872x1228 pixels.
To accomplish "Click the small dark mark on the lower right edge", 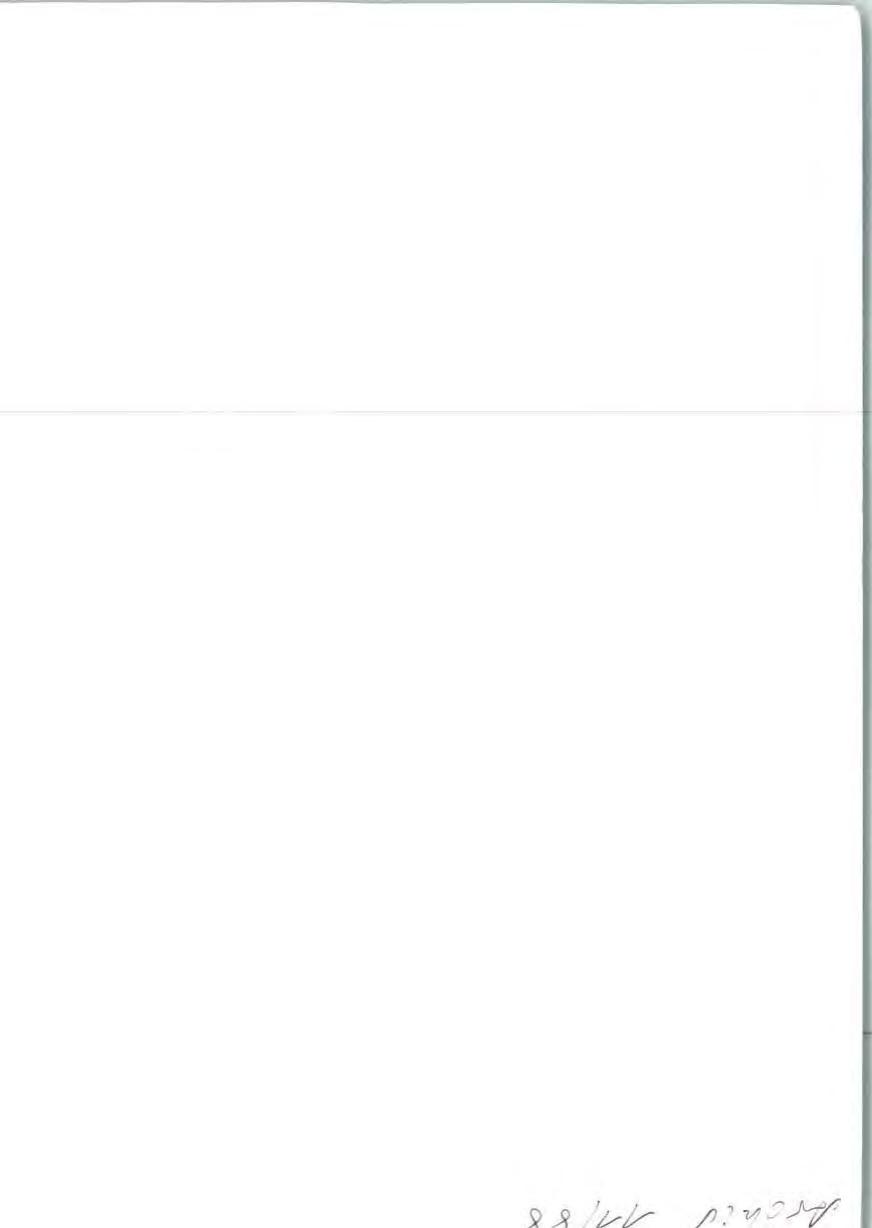I will pos(866,1031).
